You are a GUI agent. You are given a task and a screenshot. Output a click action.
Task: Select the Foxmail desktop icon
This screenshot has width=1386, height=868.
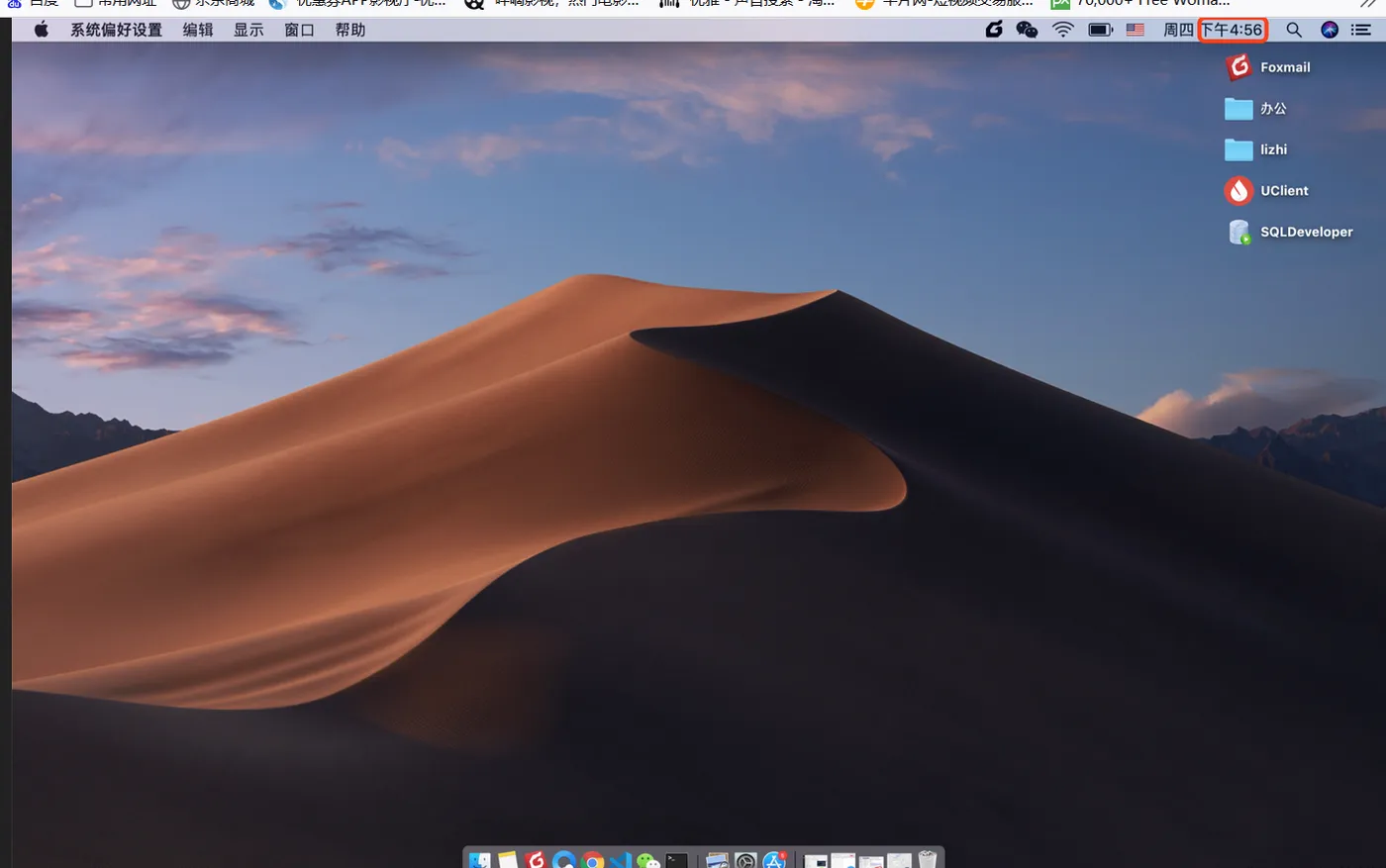[1268, 67]
